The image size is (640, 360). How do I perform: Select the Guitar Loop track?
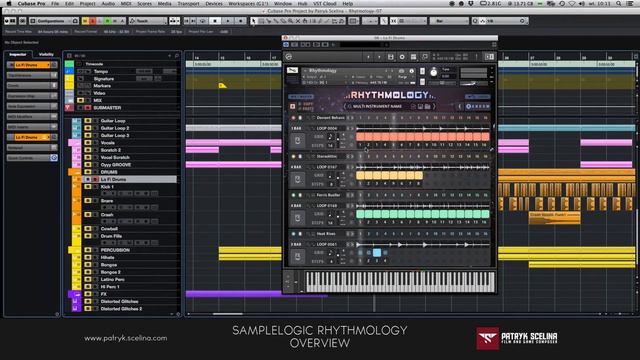[113, 121]
